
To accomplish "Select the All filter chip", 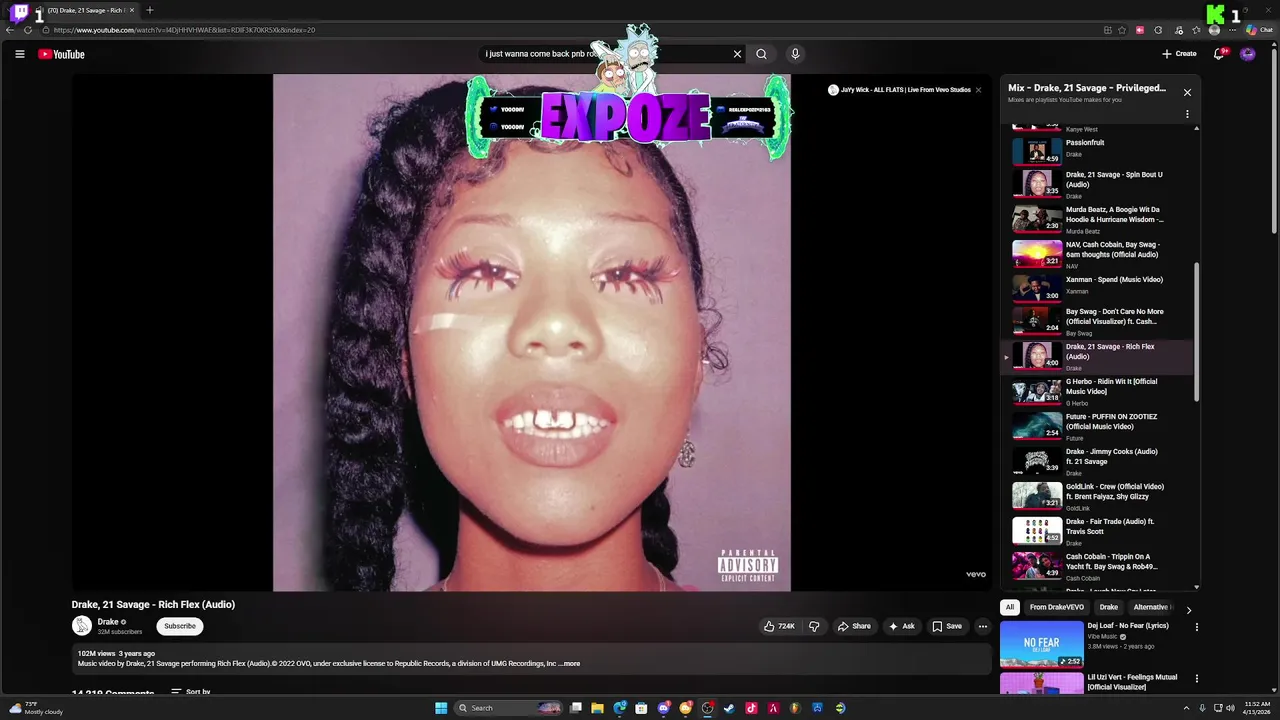I will point(1010,607).
